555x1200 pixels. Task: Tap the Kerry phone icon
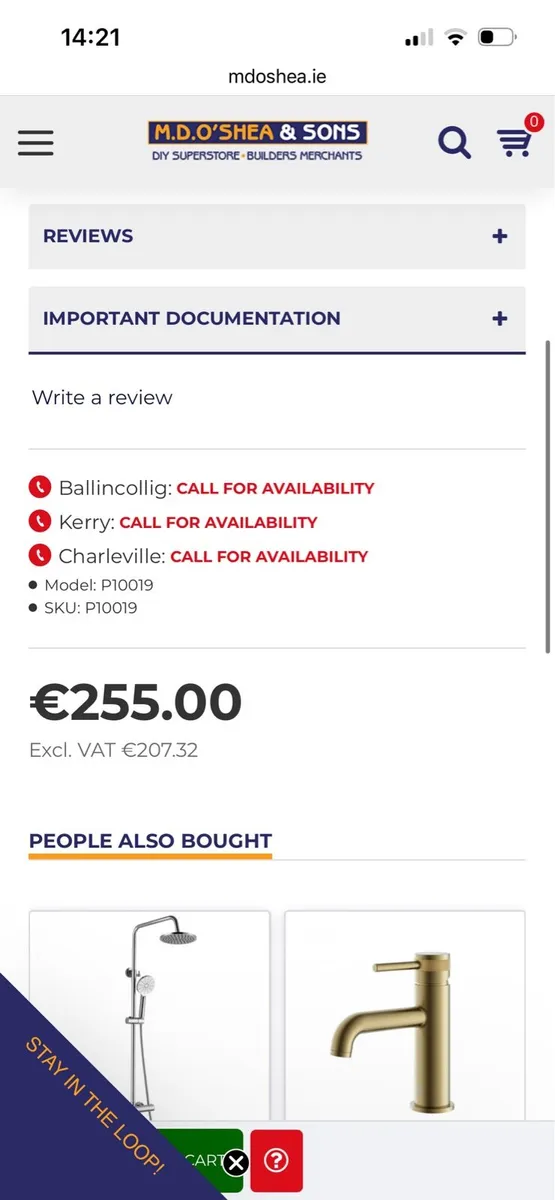coord(39,522)
